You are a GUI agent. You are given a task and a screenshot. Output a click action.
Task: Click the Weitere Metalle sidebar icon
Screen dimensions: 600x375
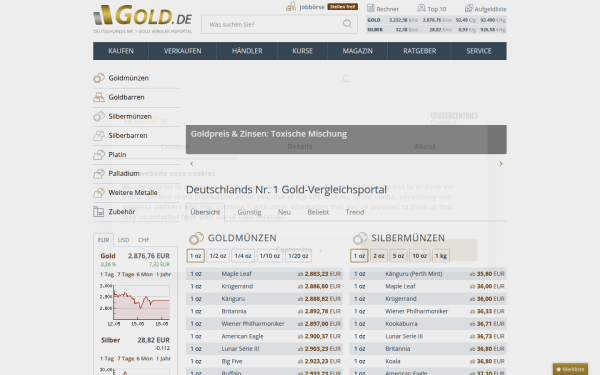click(x=99, y=192)
